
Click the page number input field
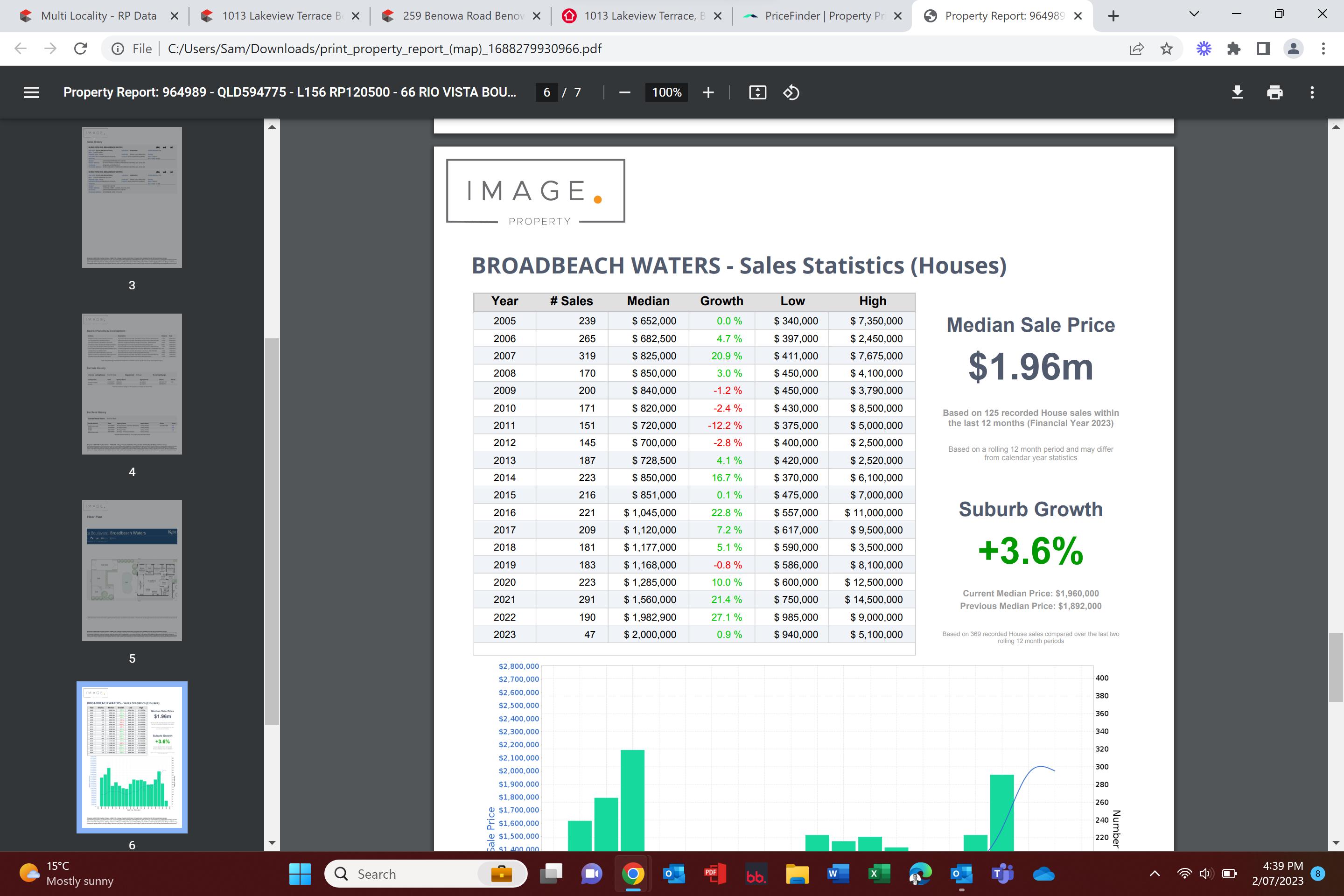546,92
